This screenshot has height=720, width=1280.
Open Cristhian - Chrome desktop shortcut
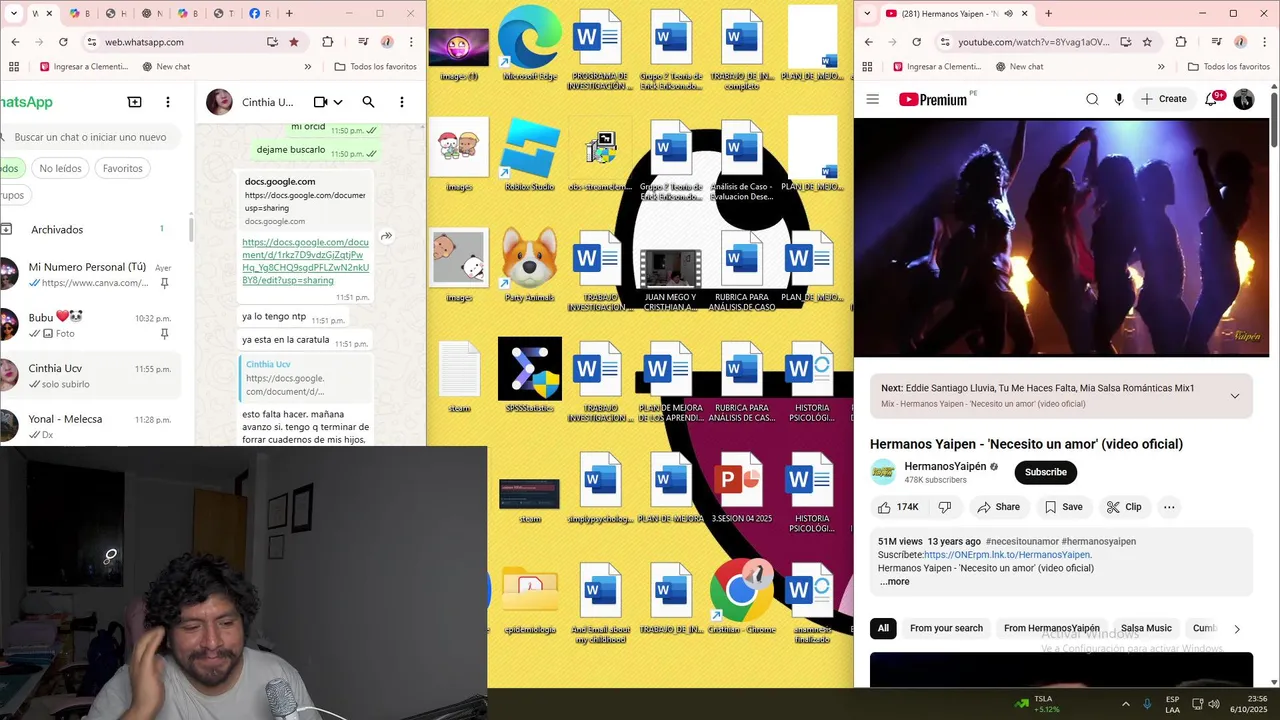[x=741, y=596]
